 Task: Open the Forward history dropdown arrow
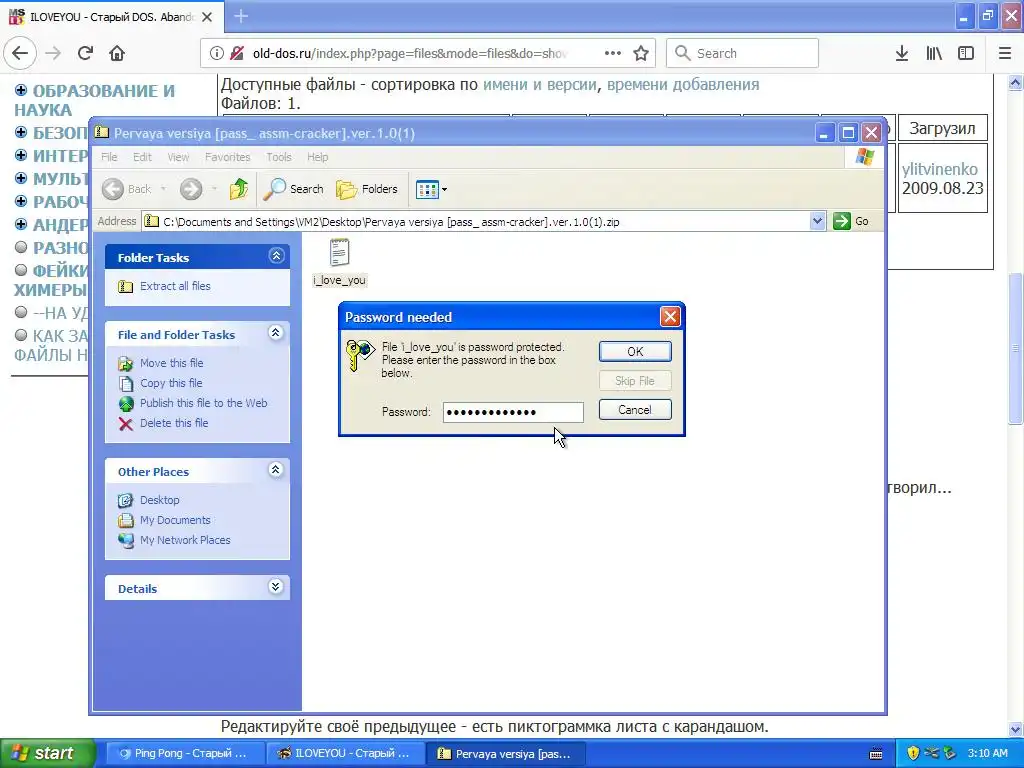pos(214,189)
